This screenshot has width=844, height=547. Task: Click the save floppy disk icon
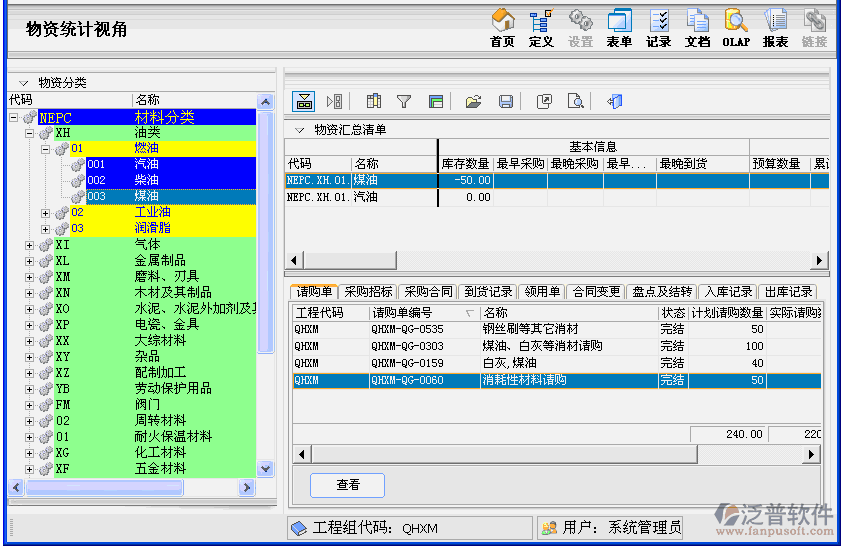click(506, 101)
